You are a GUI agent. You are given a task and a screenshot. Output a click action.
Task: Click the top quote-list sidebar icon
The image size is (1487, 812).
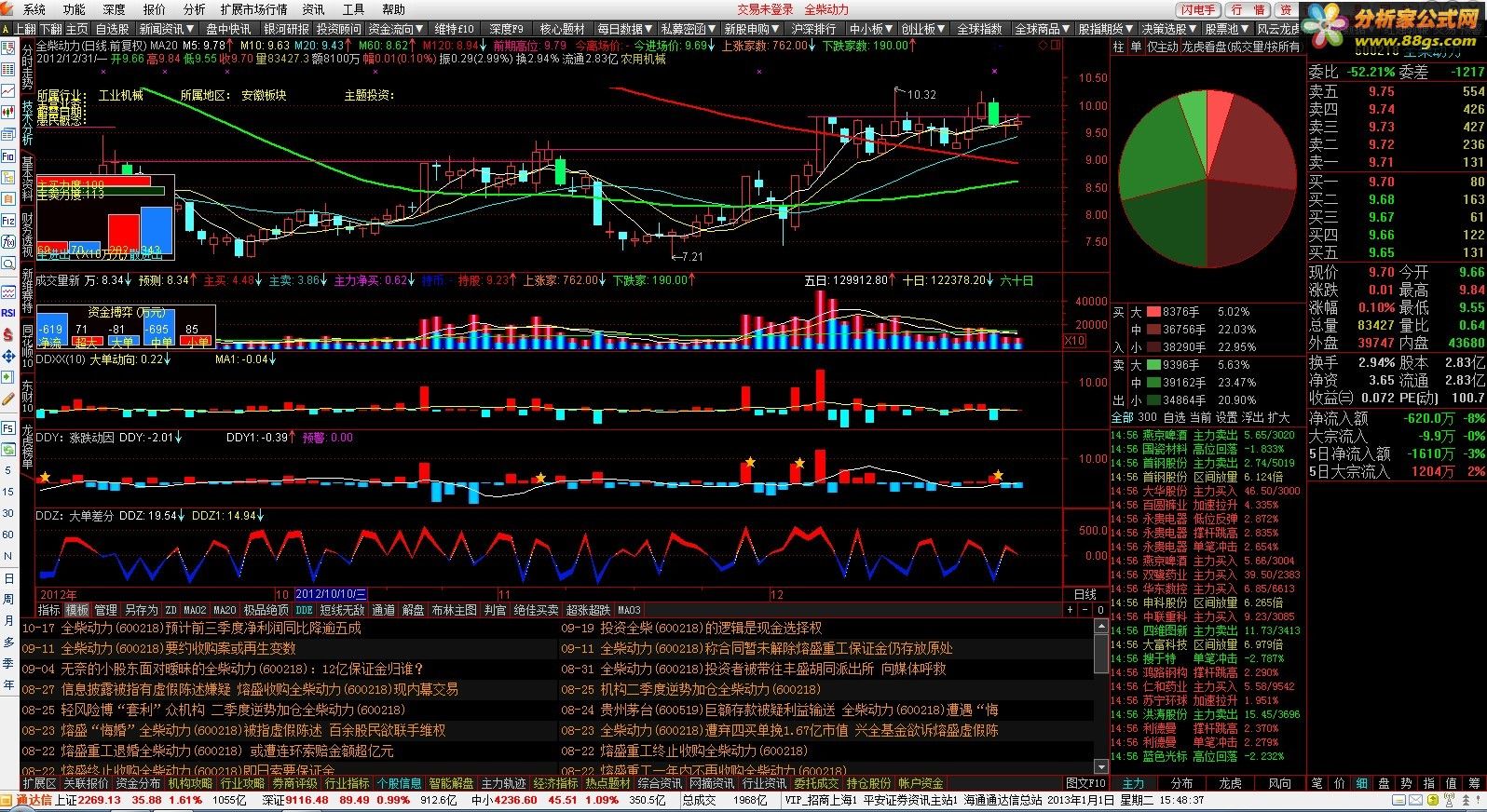[x=8, y=48]
